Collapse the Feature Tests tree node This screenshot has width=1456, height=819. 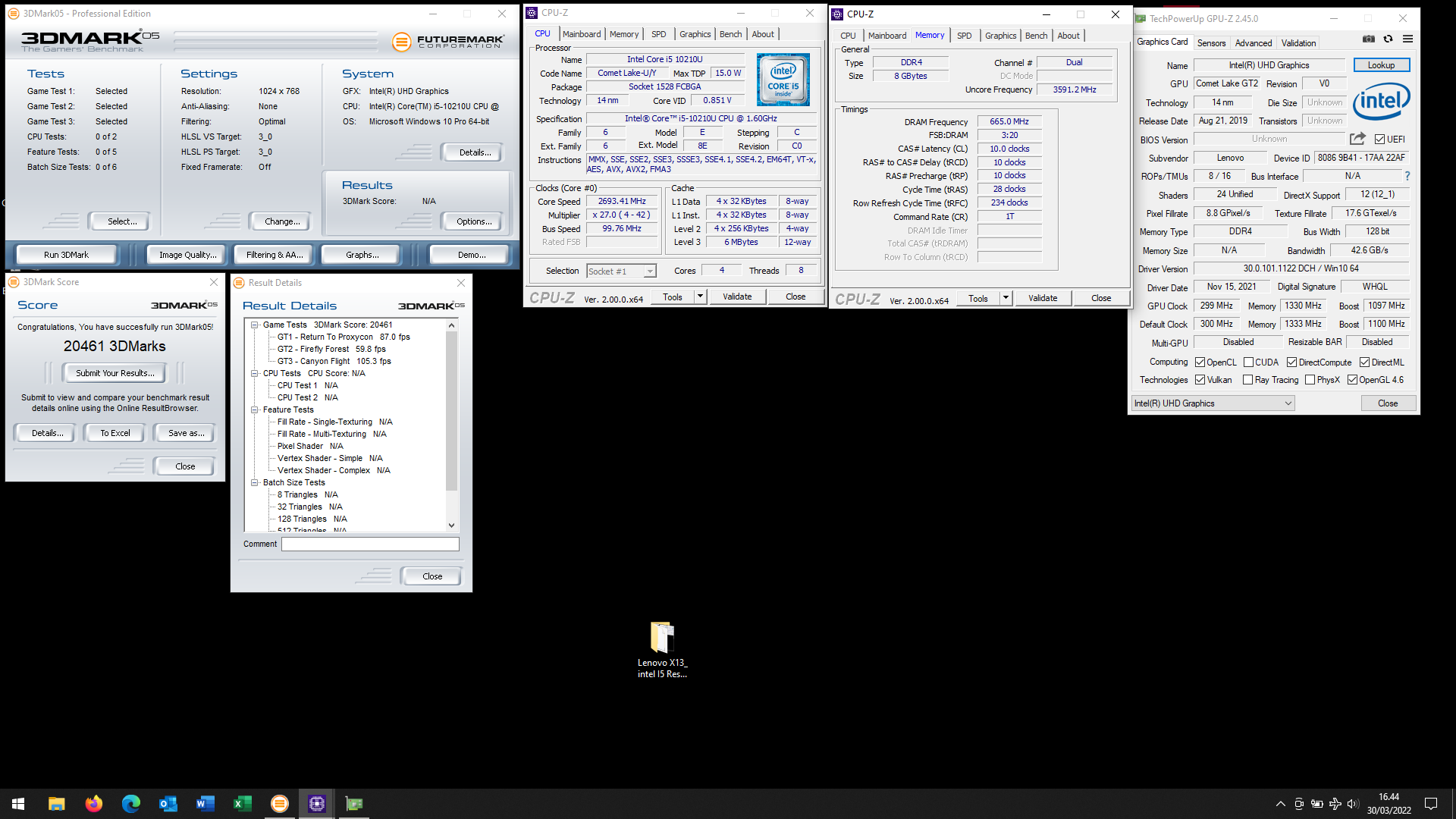(255, 409)
